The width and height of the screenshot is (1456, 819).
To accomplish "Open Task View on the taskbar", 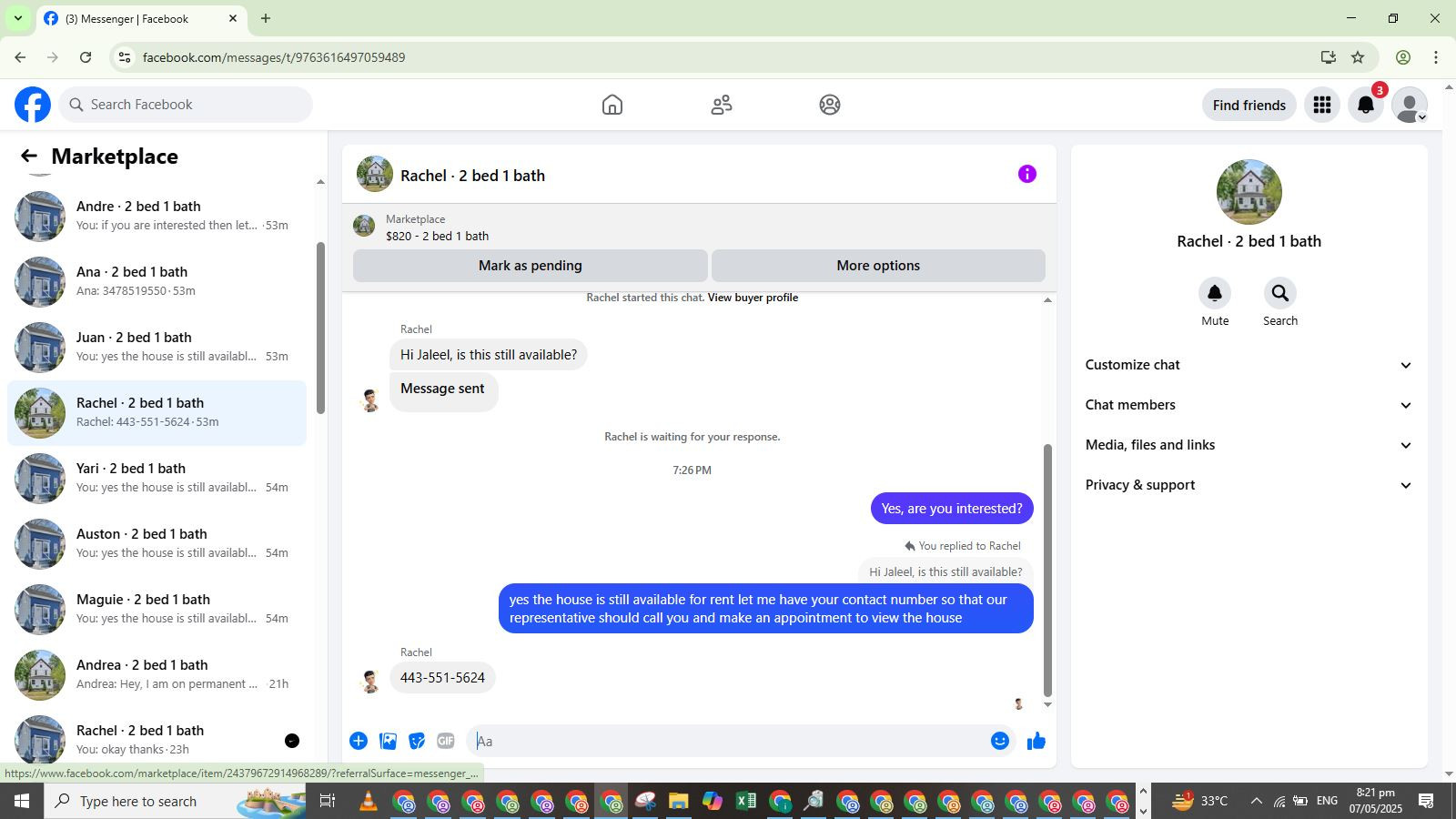I will point(328,801).
